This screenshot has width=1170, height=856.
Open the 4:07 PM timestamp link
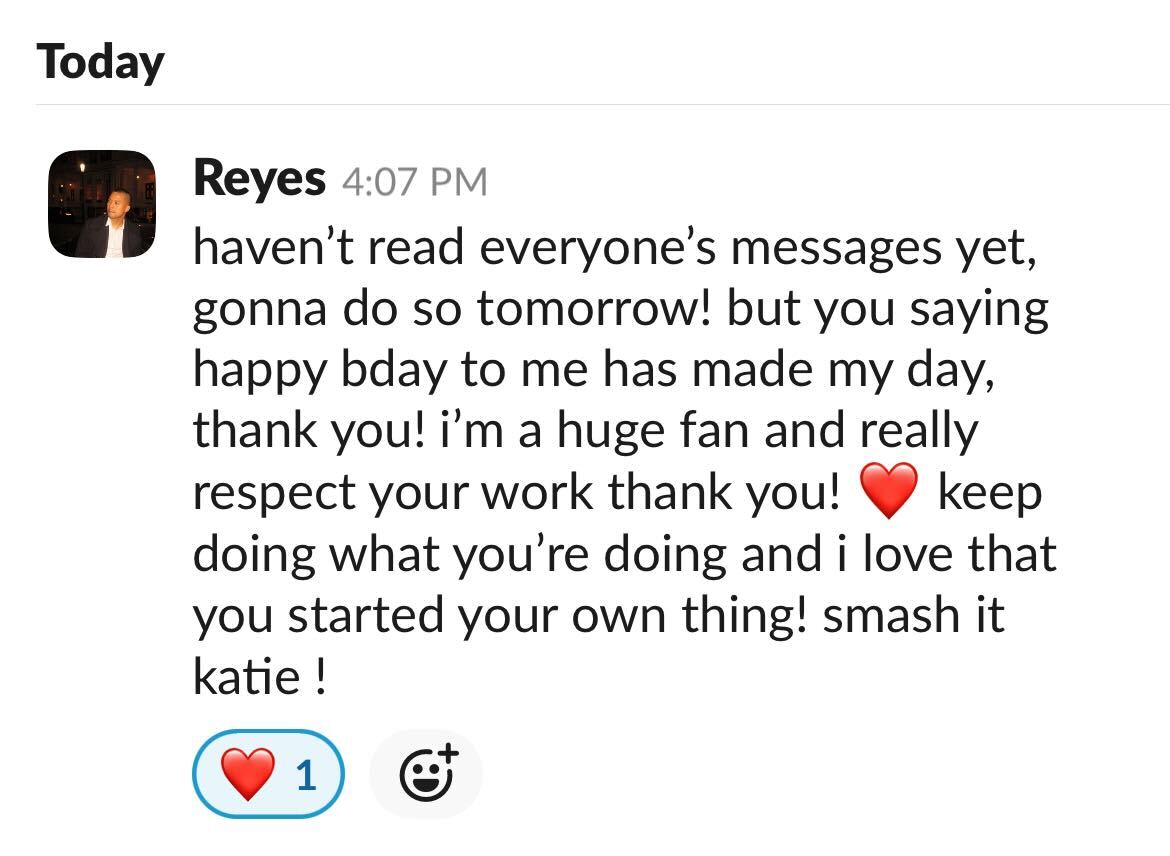tap(415, 182)
